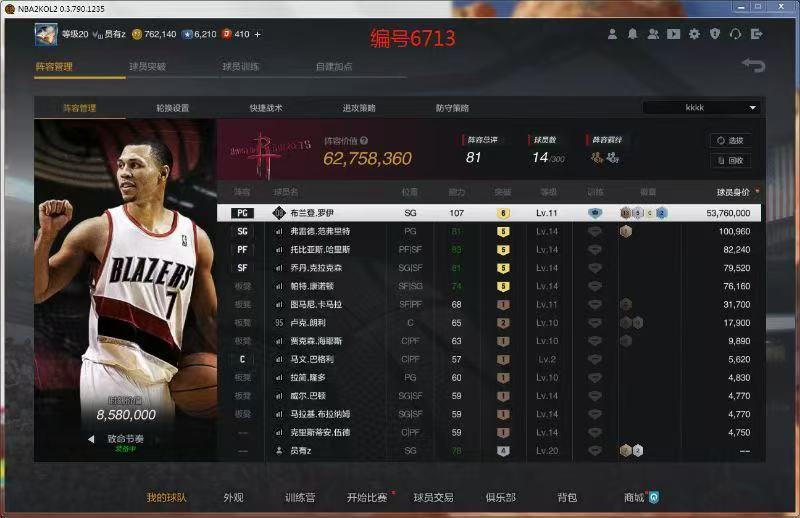Click the badge icon in 弗雷德.范弗里特 row
800x518 pixels.
(x=626, y=231)
